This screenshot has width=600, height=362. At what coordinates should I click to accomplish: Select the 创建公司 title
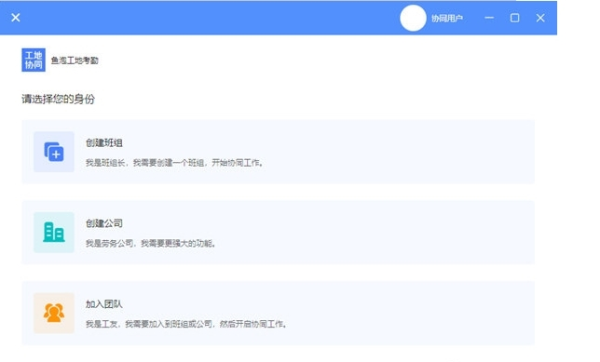click(x=104, y=223)
